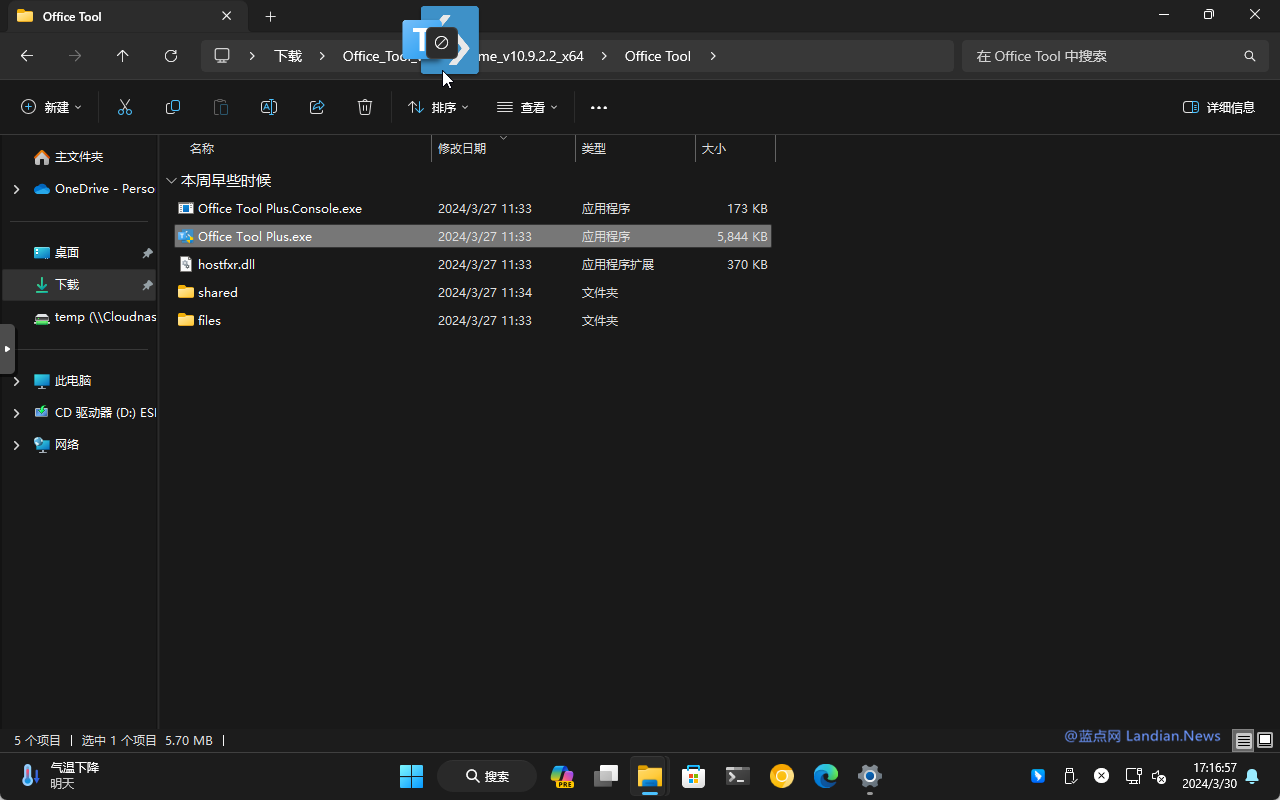Expand the CD Drive (D:) node
This screenshot has width=1280, height=800.
coord(16,413)
